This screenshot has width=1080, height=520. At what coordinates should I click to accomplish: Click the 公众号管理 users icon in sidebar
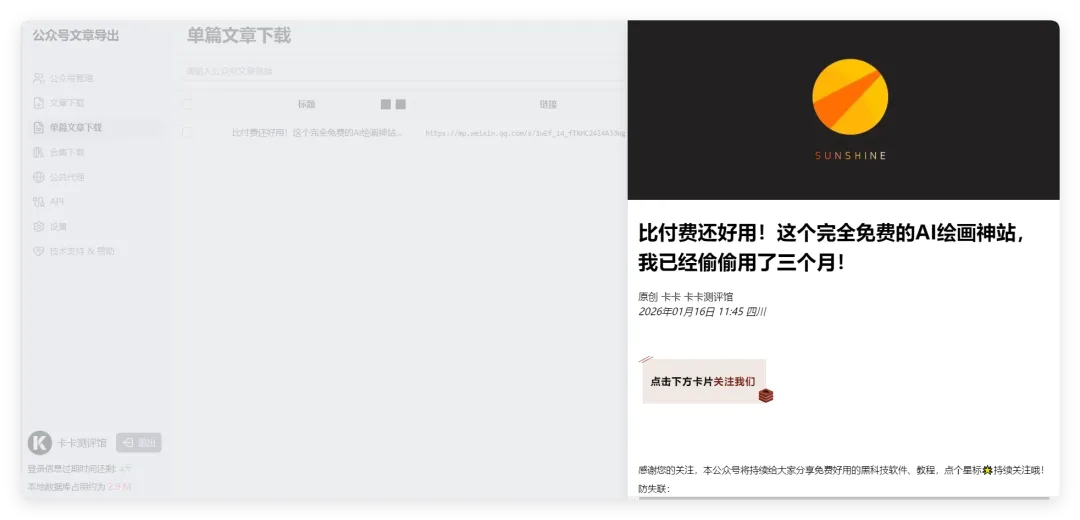[39, 79]
